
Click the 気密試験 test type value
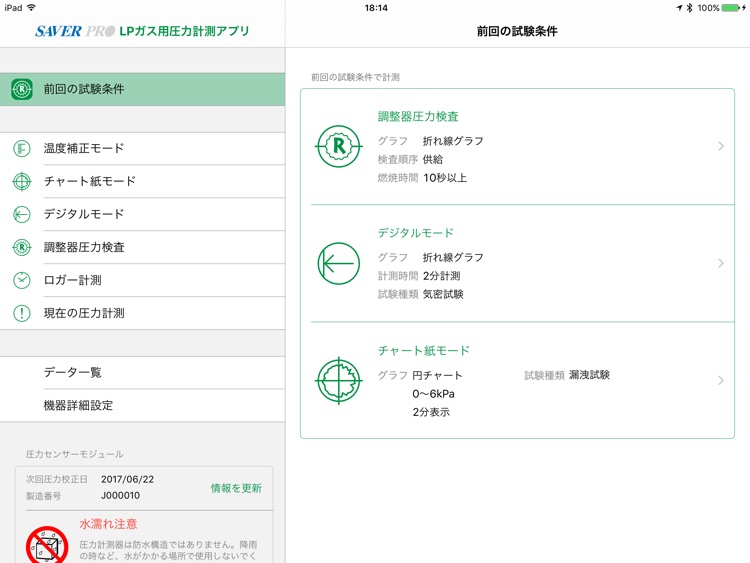click(443, 294)
